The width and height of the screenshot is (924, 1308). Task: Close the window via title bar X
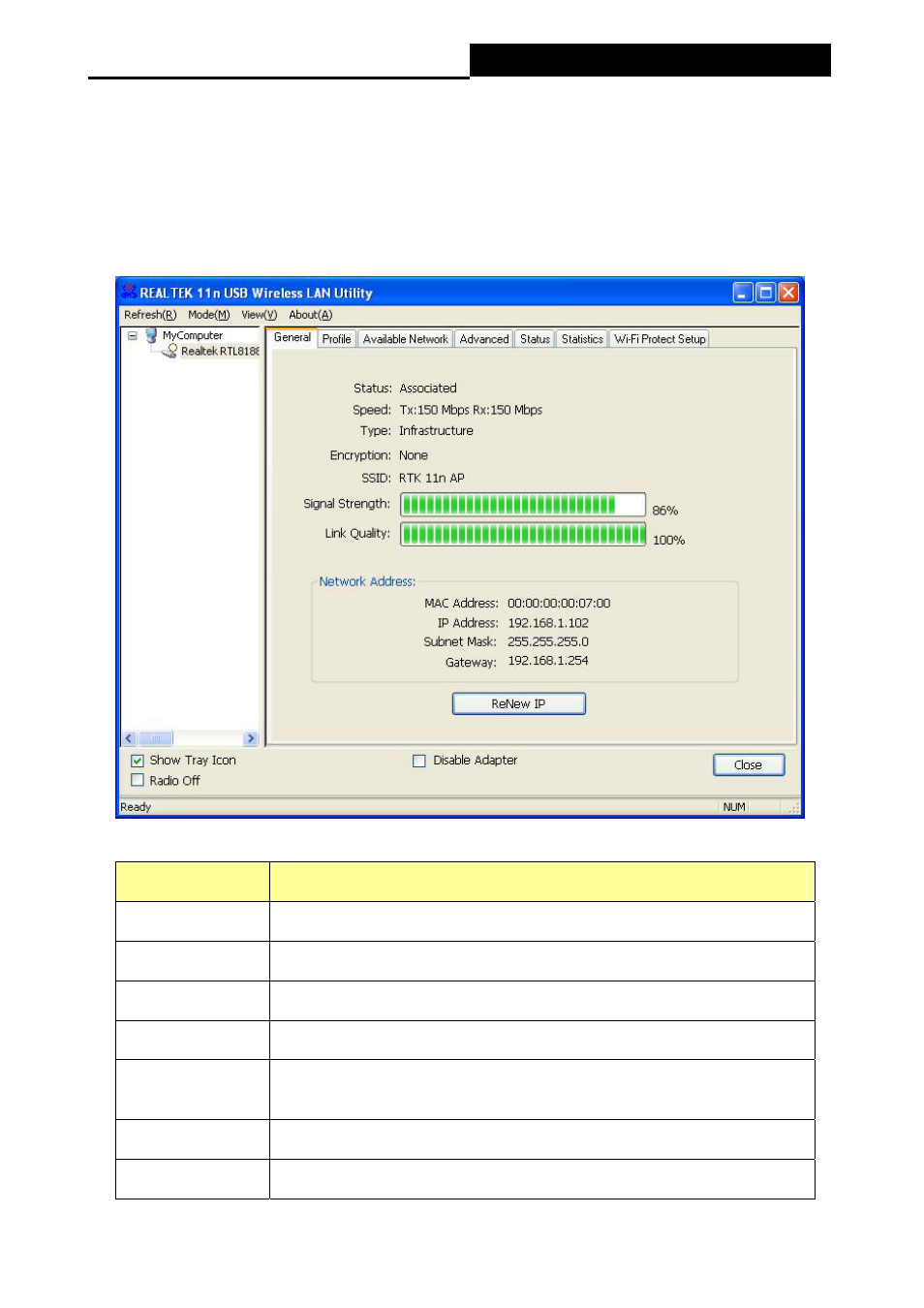[x=788, y=293]
